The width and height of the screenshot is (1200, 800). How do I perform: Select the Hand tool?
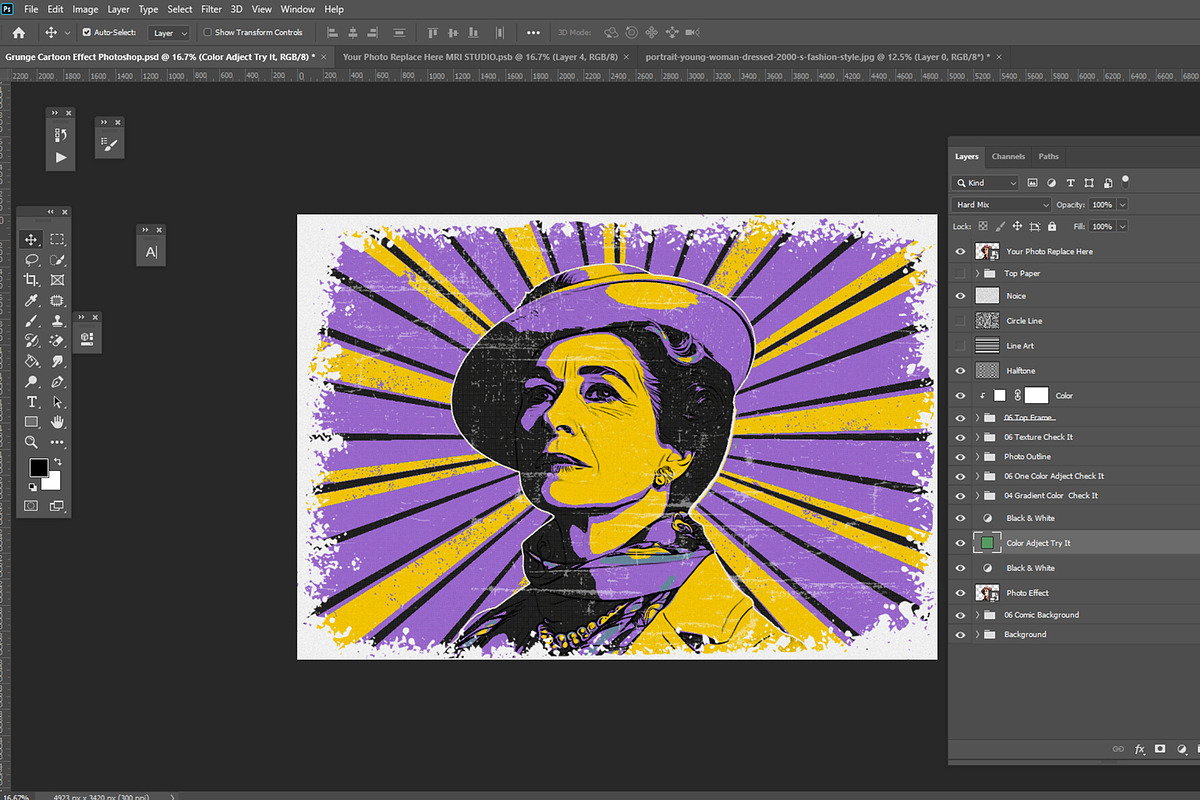(x=57, y=422)
